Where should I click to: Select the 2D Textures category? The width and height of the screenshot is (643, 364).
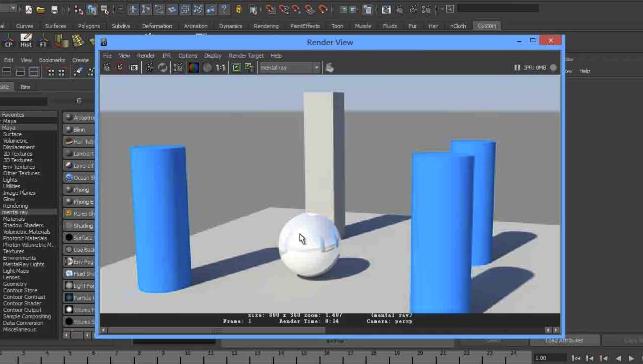[18, 154]
